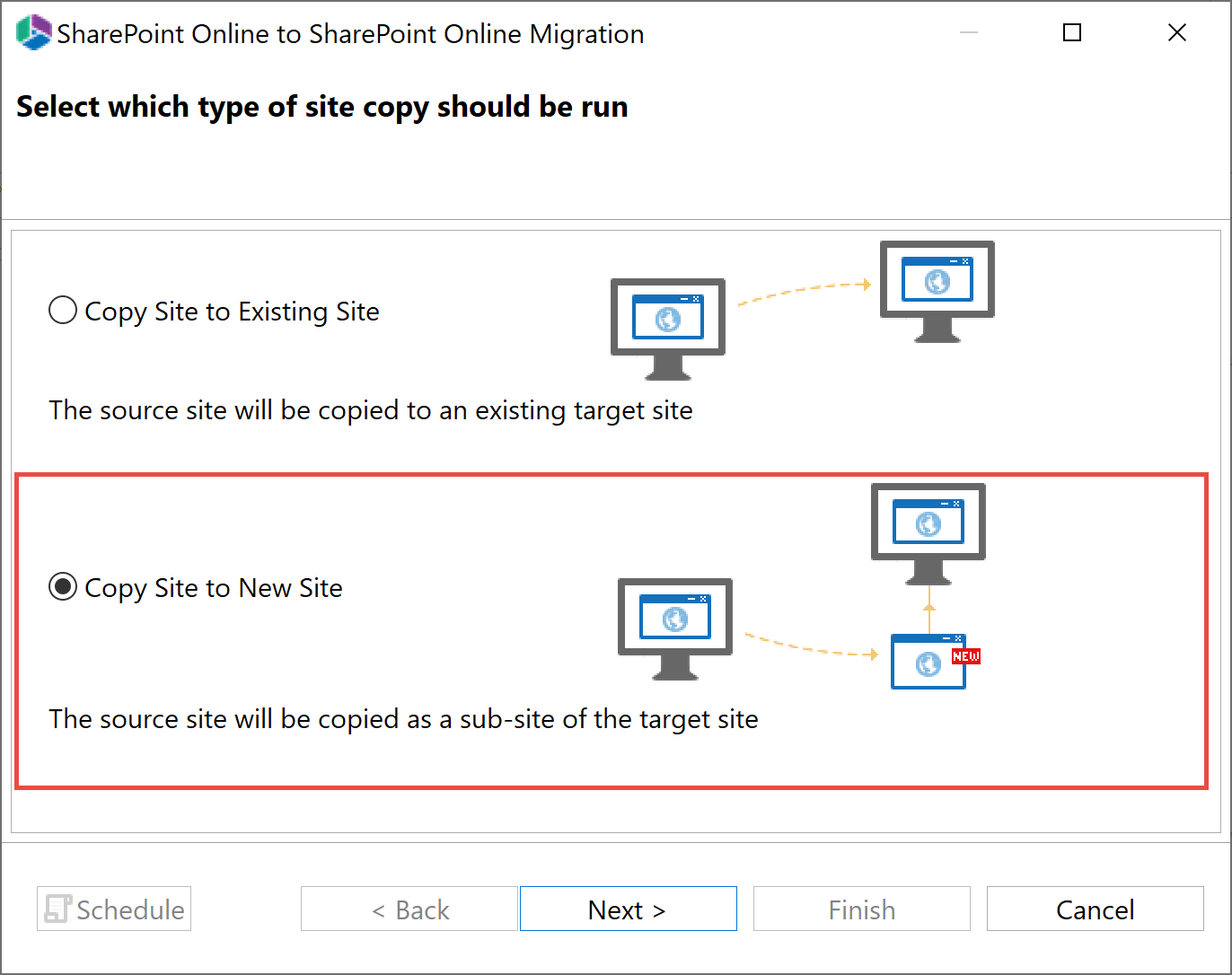
Task: Cancel the migration wizard
Action: pyautogui.click(x=1095, y=909)
